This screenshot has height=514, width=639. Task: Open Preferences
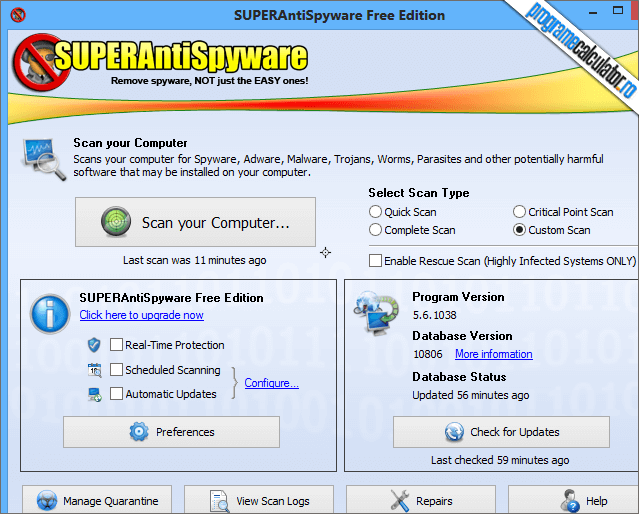(x=171, y=432)
